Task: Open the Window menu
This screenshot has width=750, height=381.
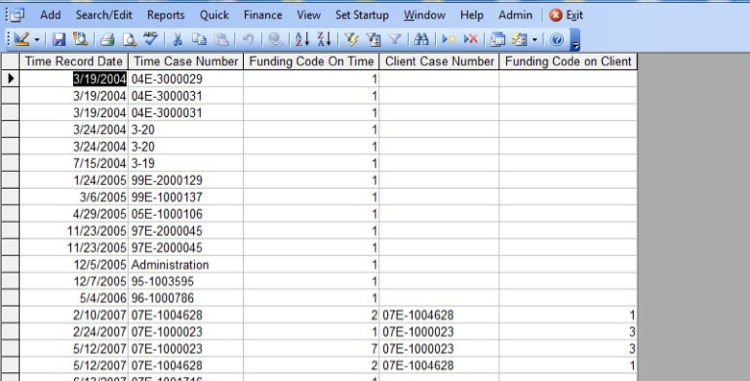Action: click(x=424, y=15)
